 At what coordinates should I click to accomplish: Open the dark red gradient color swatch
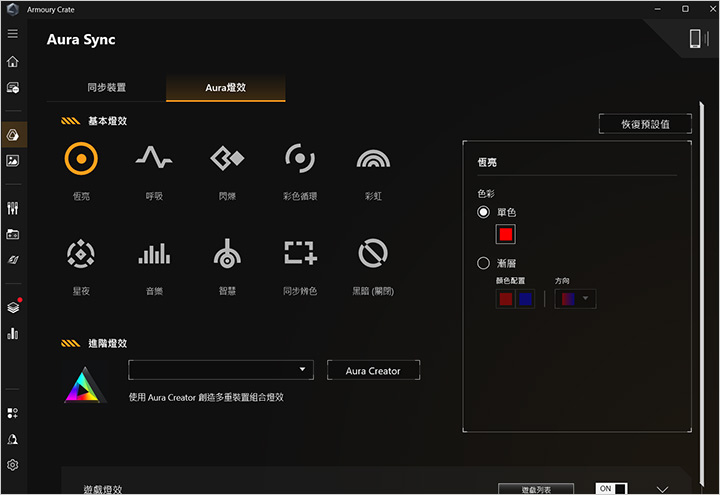tap(506, 299)
